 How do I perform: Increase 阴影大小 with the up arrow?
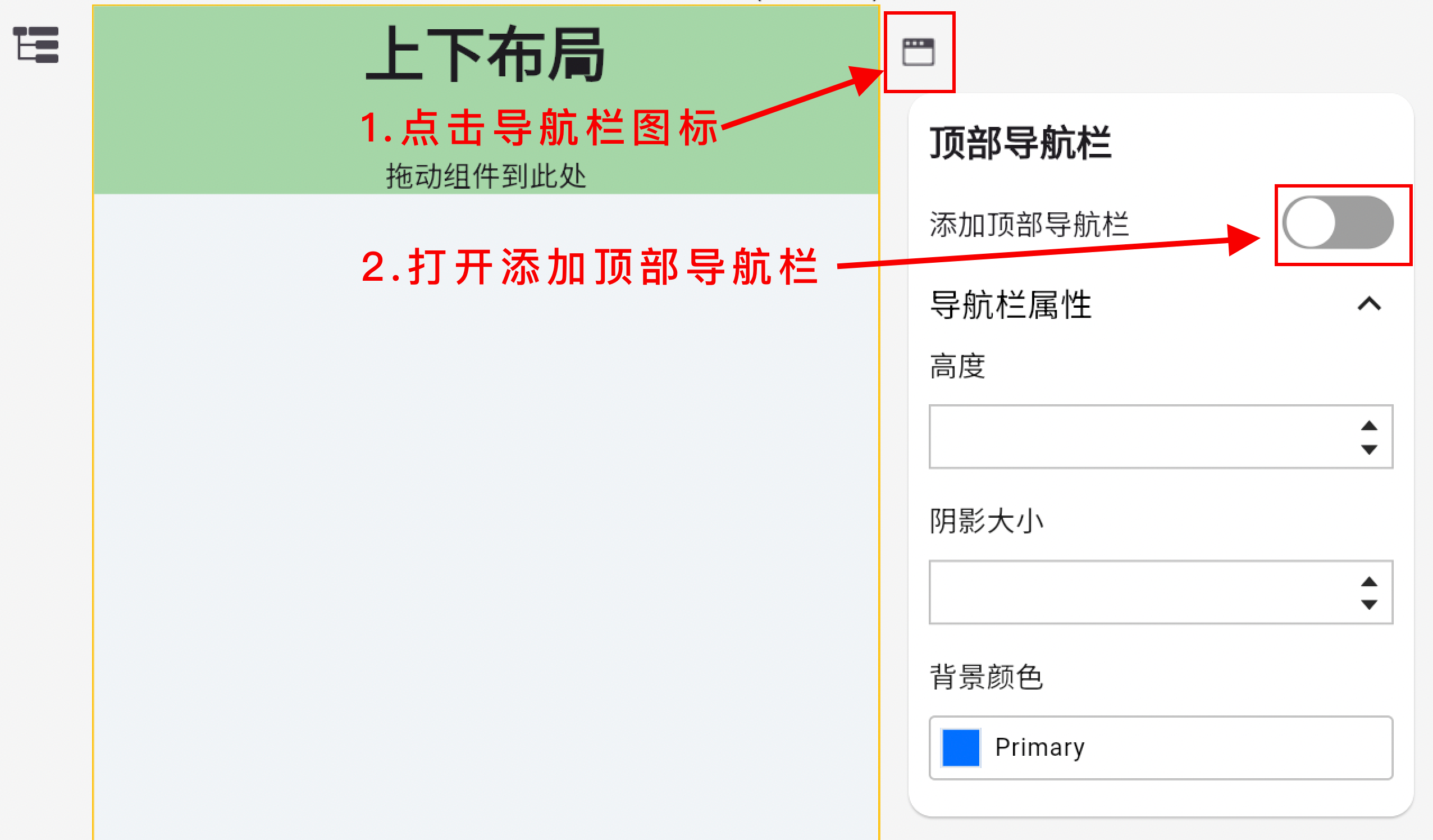coord(1370,581)
